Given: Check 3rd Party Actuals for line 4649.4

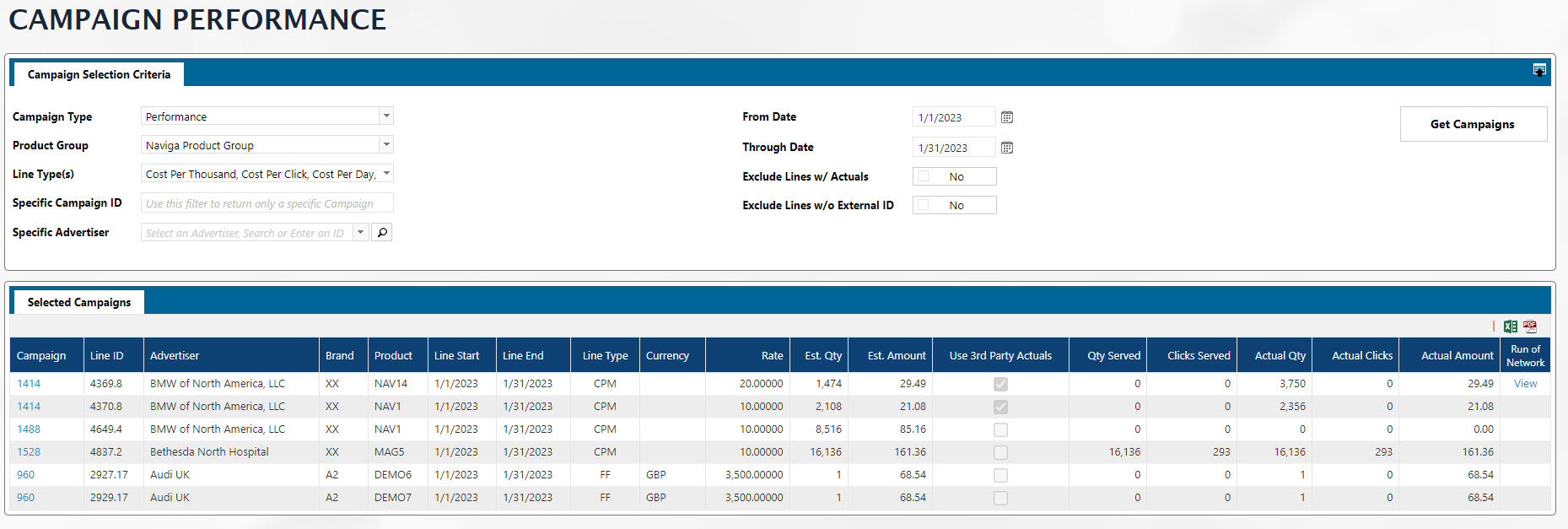Looking at the screenshot, I should [1000, 429].
